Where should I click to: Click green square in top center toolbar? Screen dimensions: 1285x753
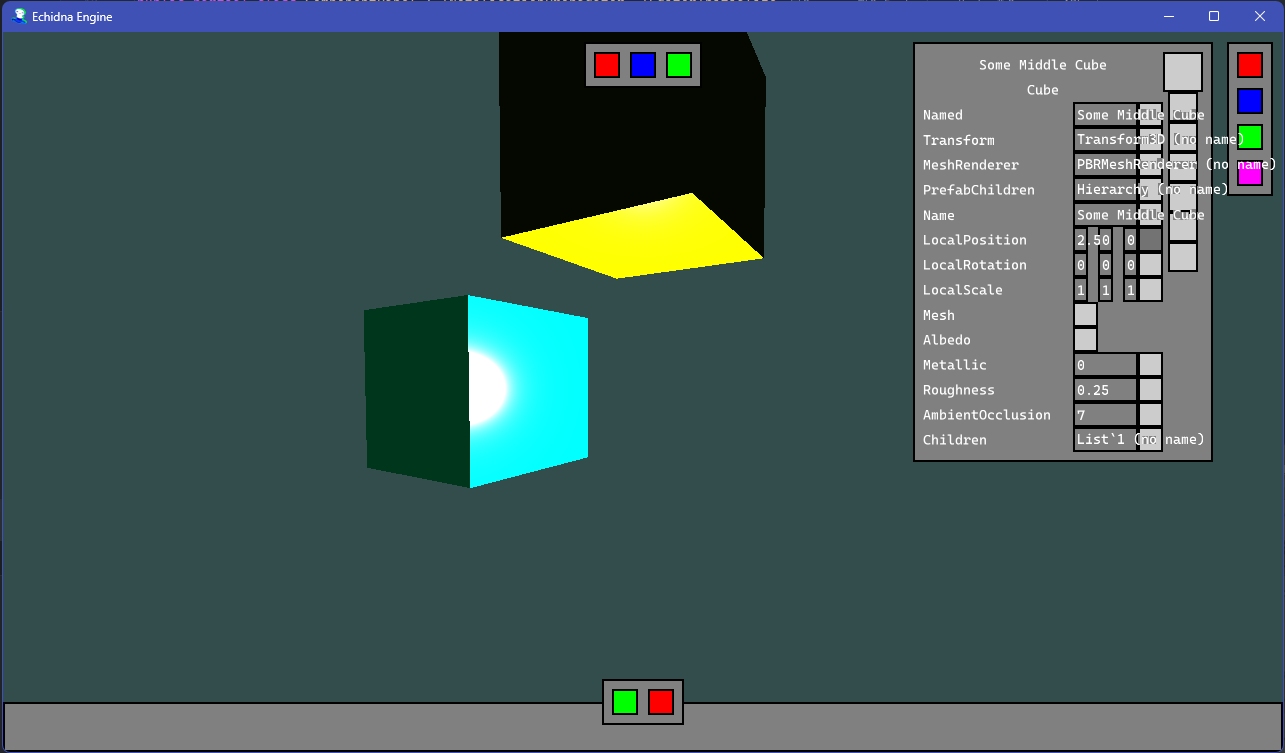(x=679, y=65)
